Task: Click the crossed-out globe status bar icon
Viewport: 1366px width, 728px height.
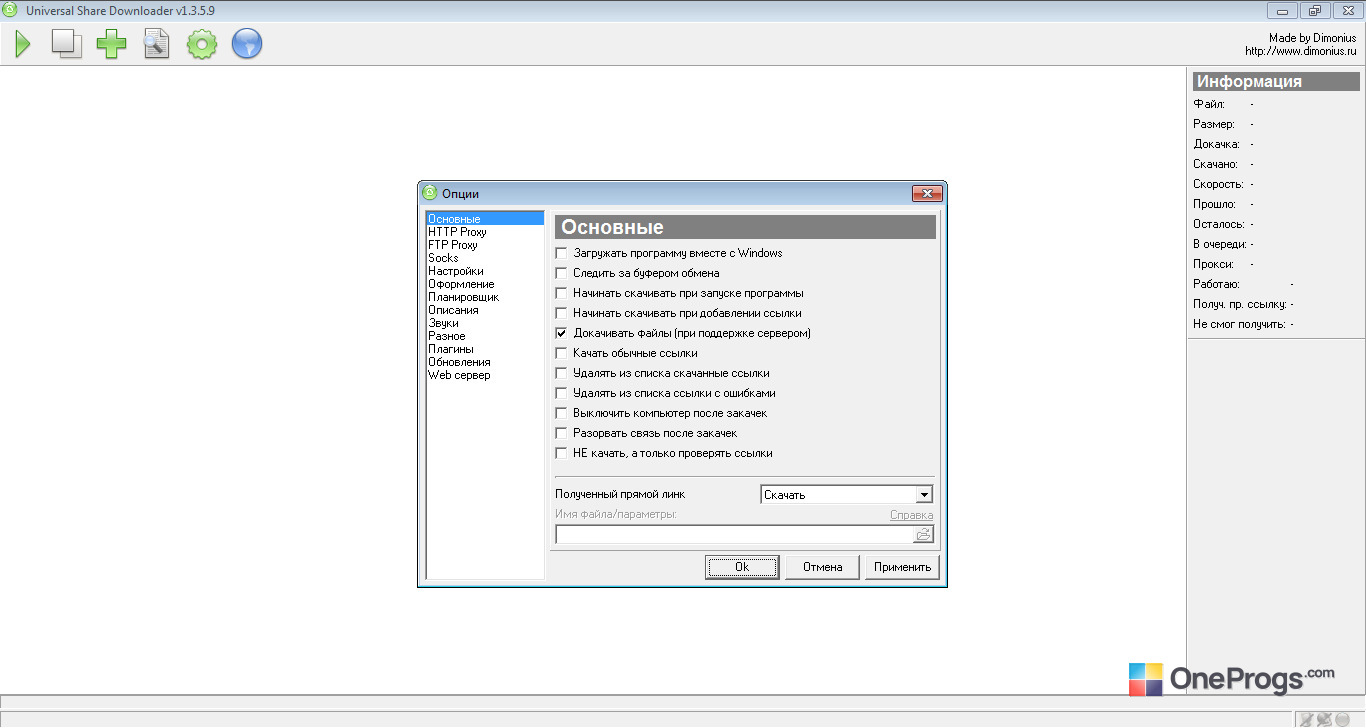Action: pyautogui.click(x=1324, y=719)
